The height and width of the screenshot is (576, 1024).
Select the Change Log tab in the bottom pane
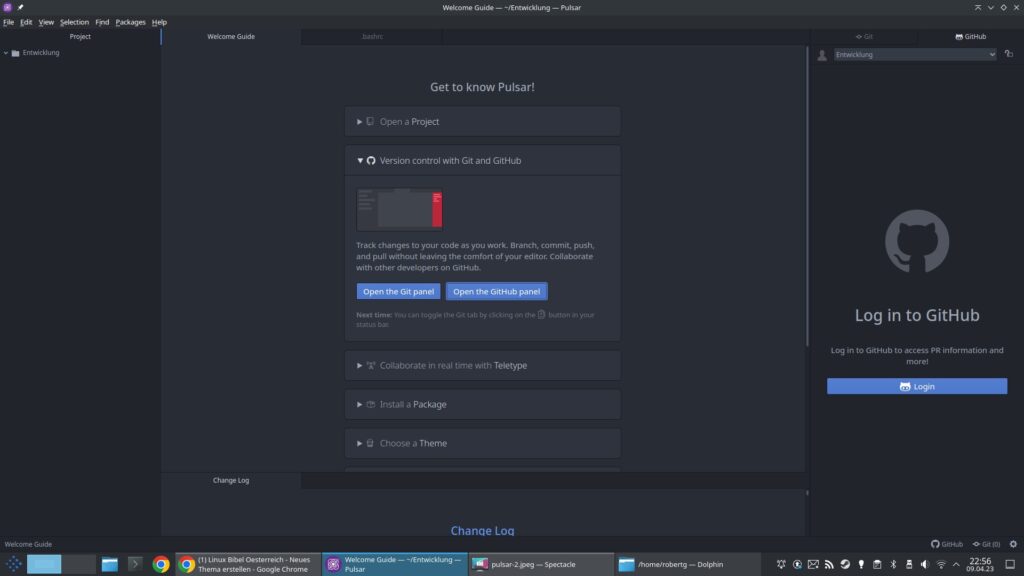tap(231, 481)
